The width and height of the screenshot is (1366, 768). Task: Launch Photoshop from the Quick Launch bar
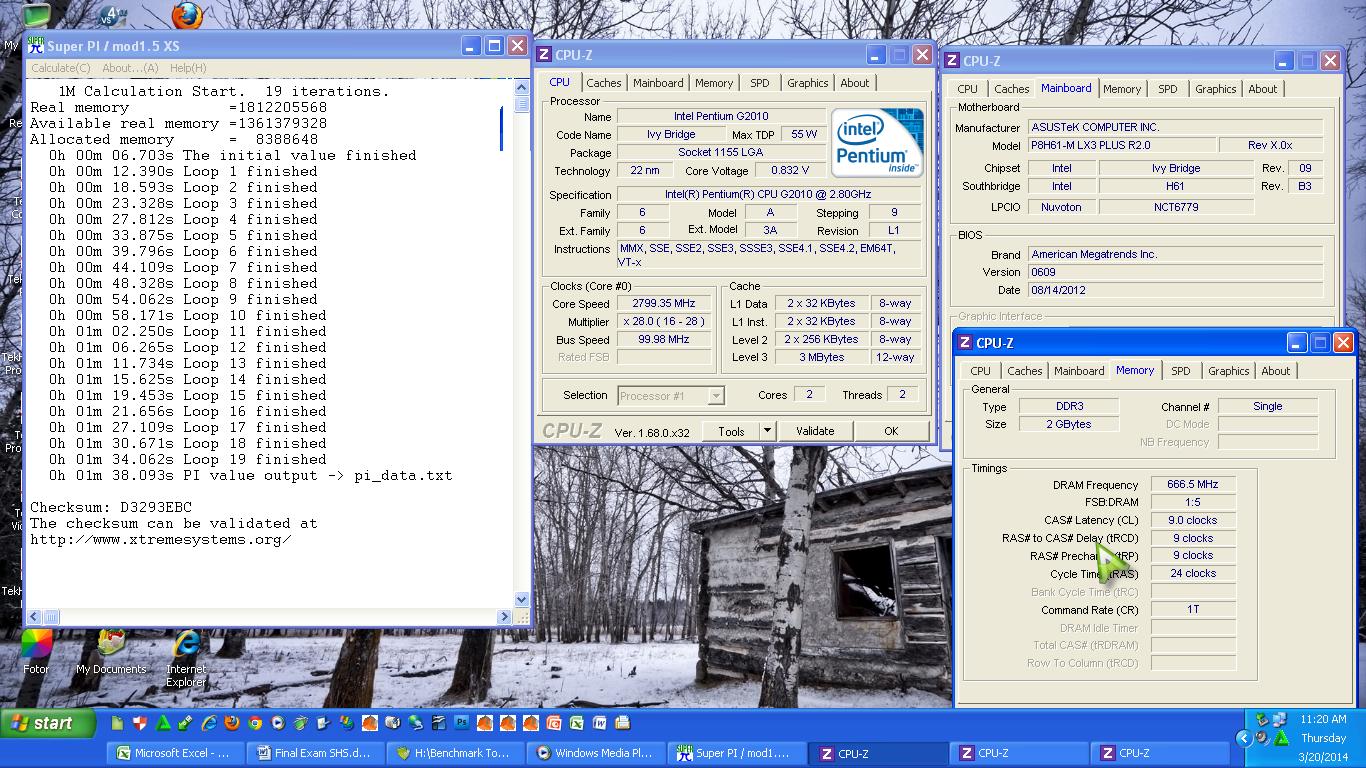[462, 723]
